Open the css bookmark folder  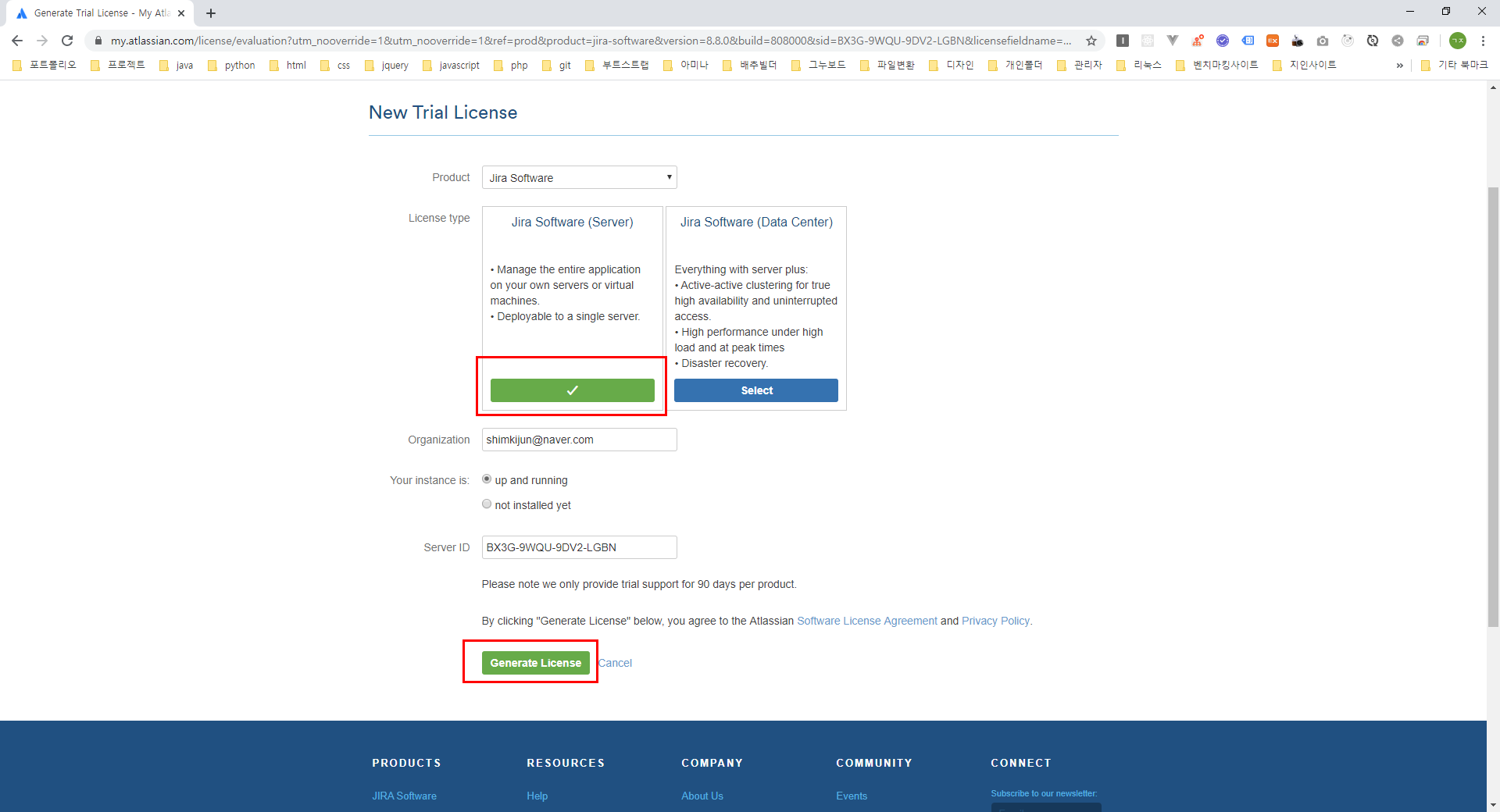pos(335,65)
